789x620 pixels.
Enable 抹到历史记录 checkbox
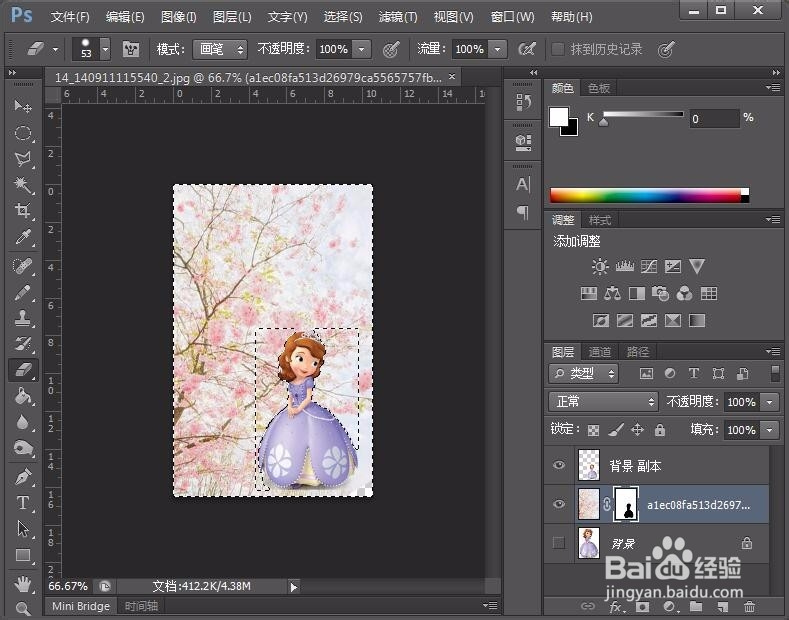(558, 49)
